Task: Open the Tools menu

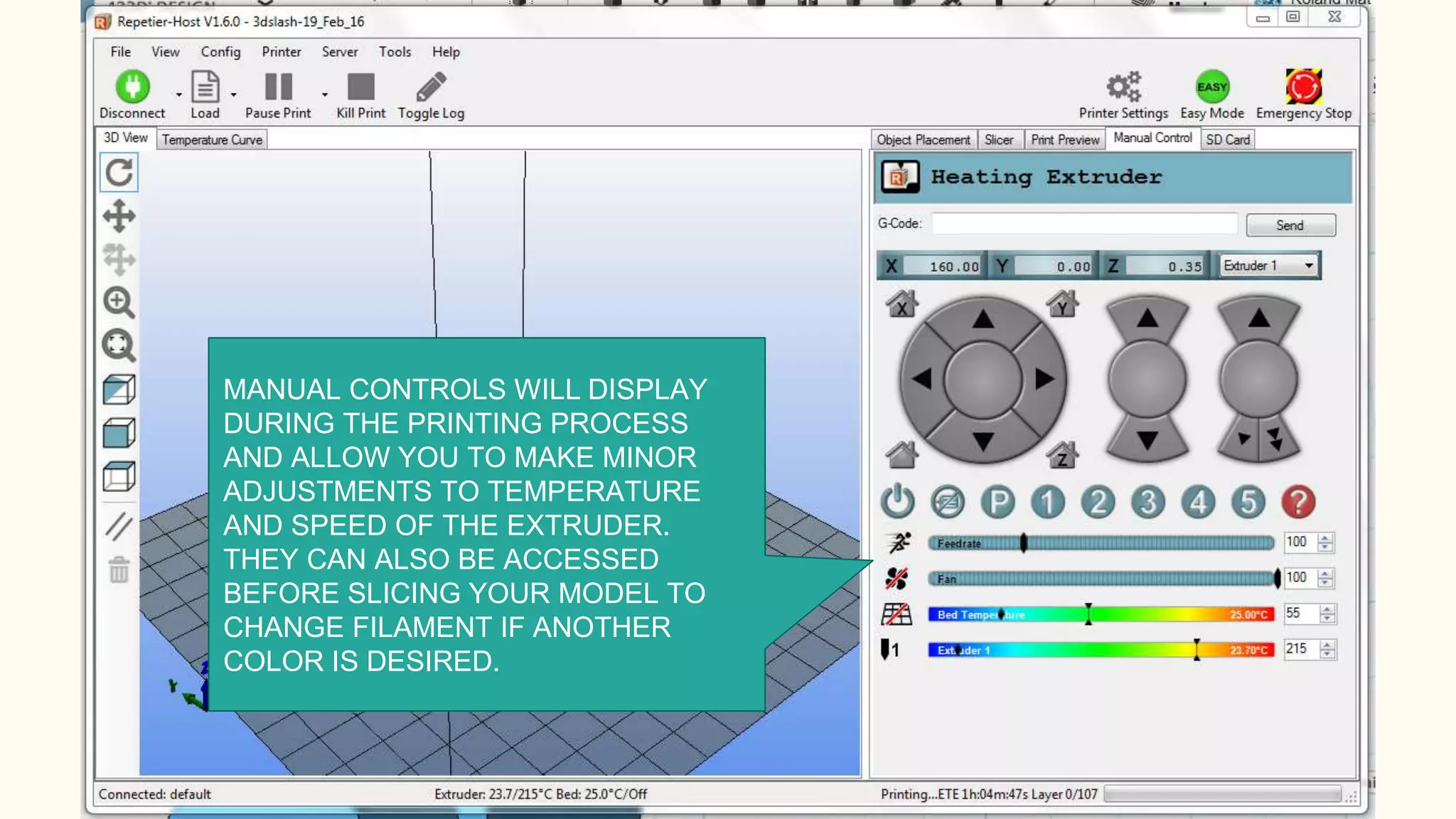Action: (x=395, y=52)
